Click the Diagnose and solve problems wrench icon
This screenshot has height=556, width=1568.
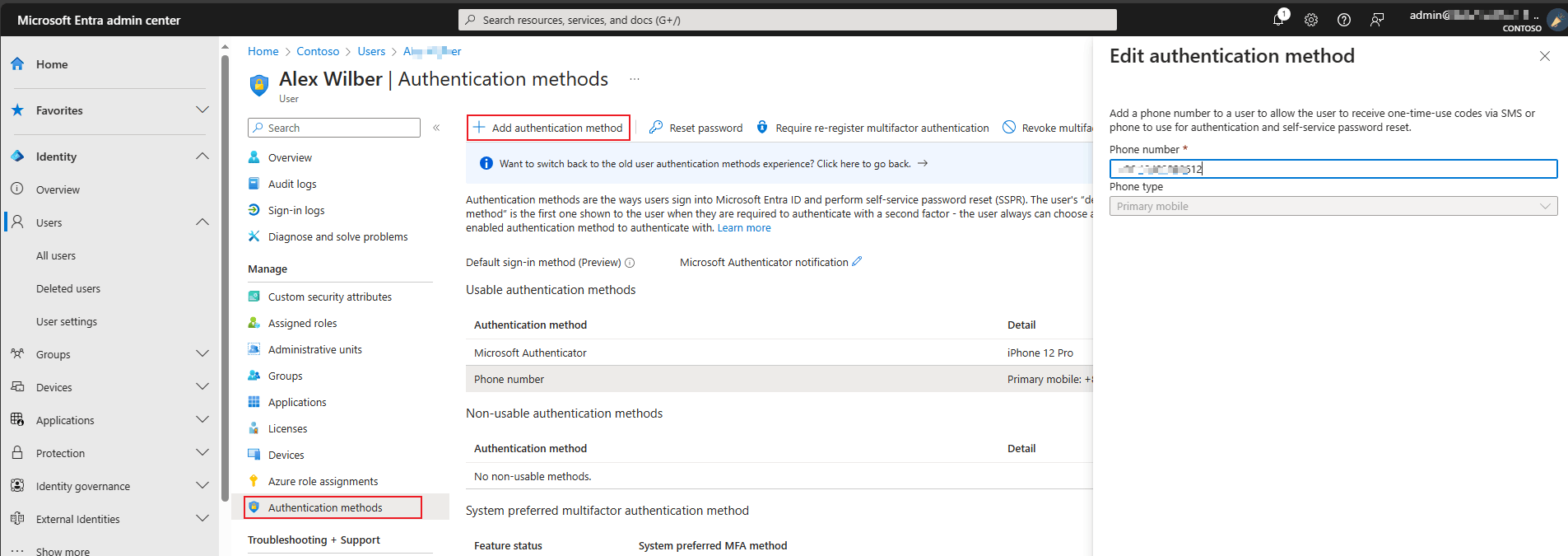pos(254,236)
